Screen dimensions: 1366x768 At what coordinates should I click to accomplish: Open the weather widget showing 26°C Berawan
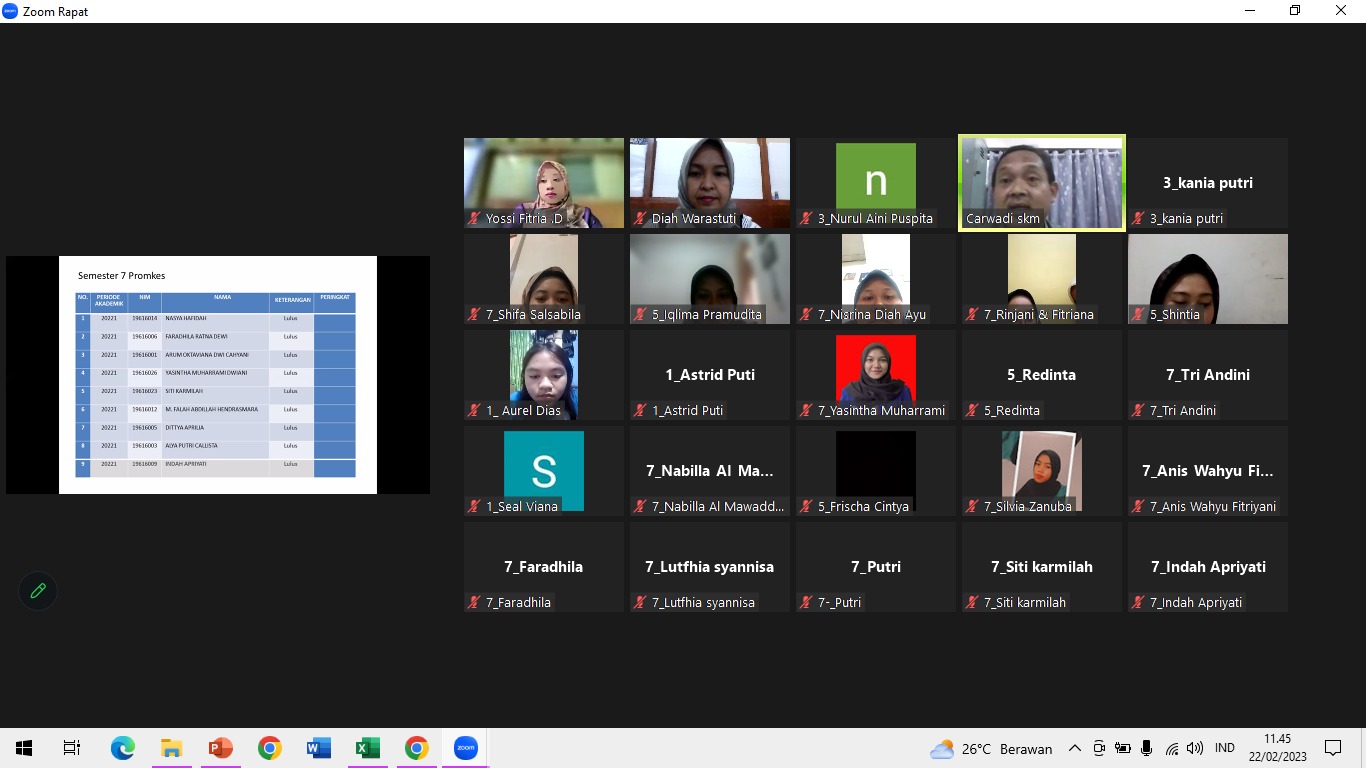(x=990, y=748)
